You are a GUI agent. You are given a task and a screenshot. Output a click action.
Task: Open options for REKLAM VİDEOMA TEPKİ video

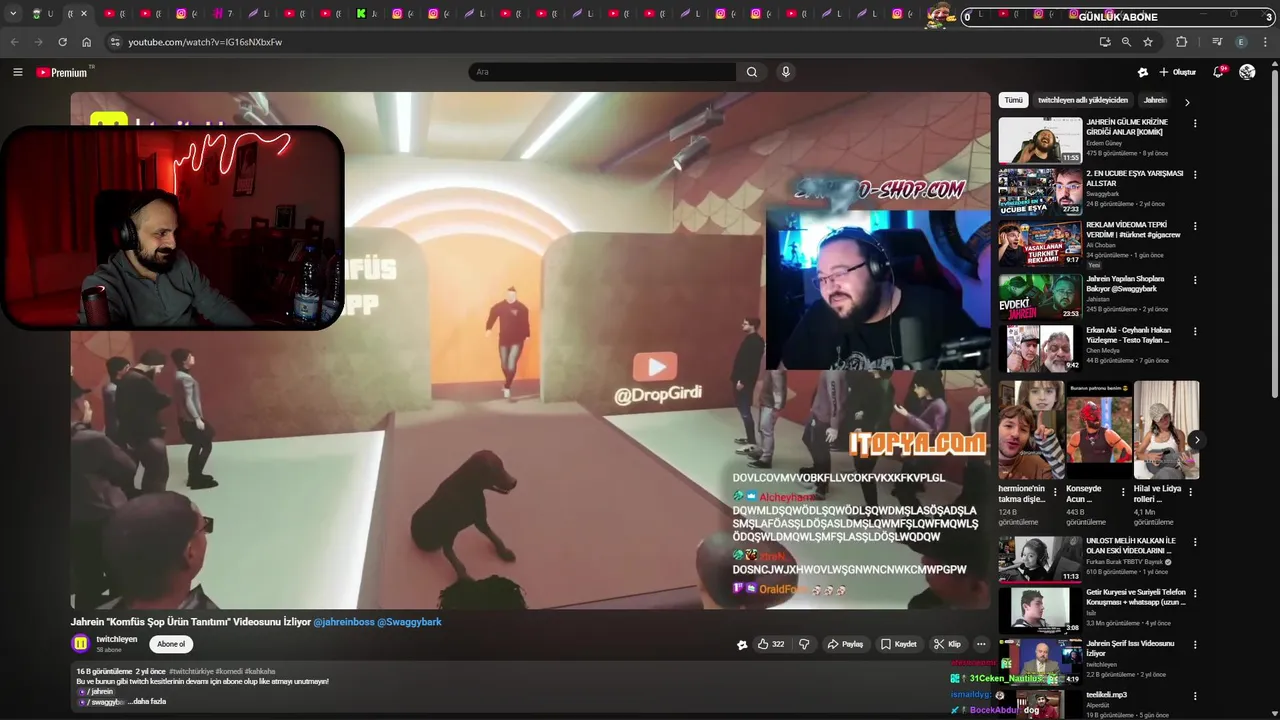point(1194,226)
